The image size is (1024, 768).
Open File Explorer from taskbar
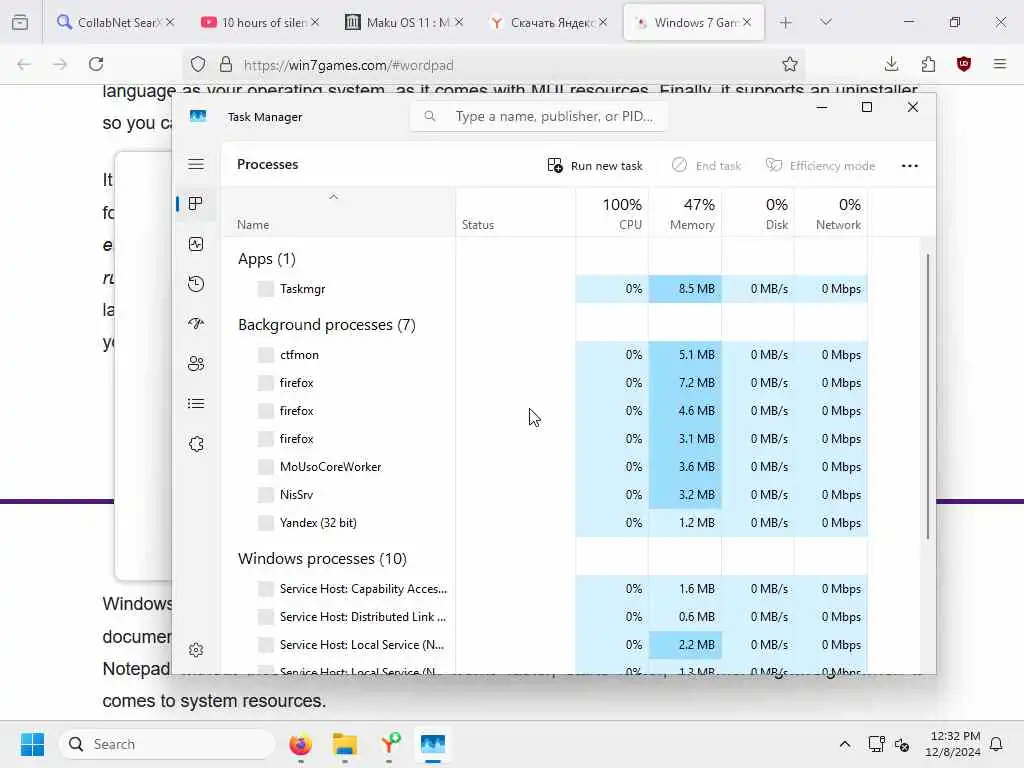pyautogui.click(x=345, y=744)
